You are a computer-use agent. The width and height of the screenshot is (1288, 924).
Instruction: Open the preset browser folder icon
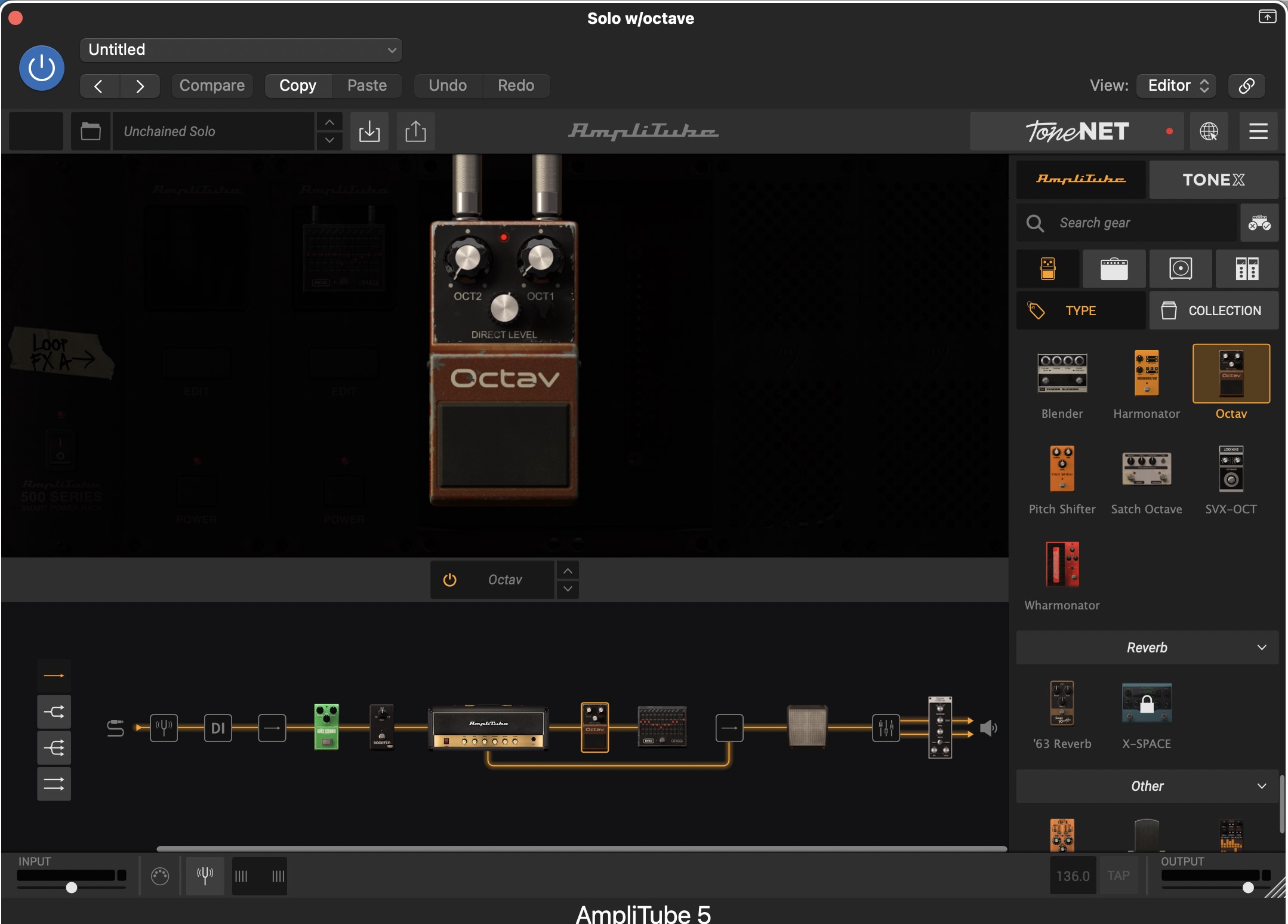coord(91,131)
